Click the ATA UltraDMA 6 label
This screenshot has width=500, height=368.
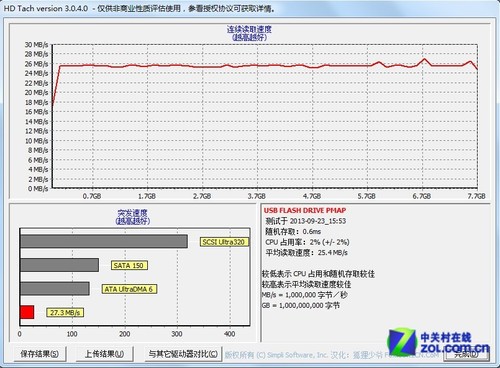click(x=129, y=289)
